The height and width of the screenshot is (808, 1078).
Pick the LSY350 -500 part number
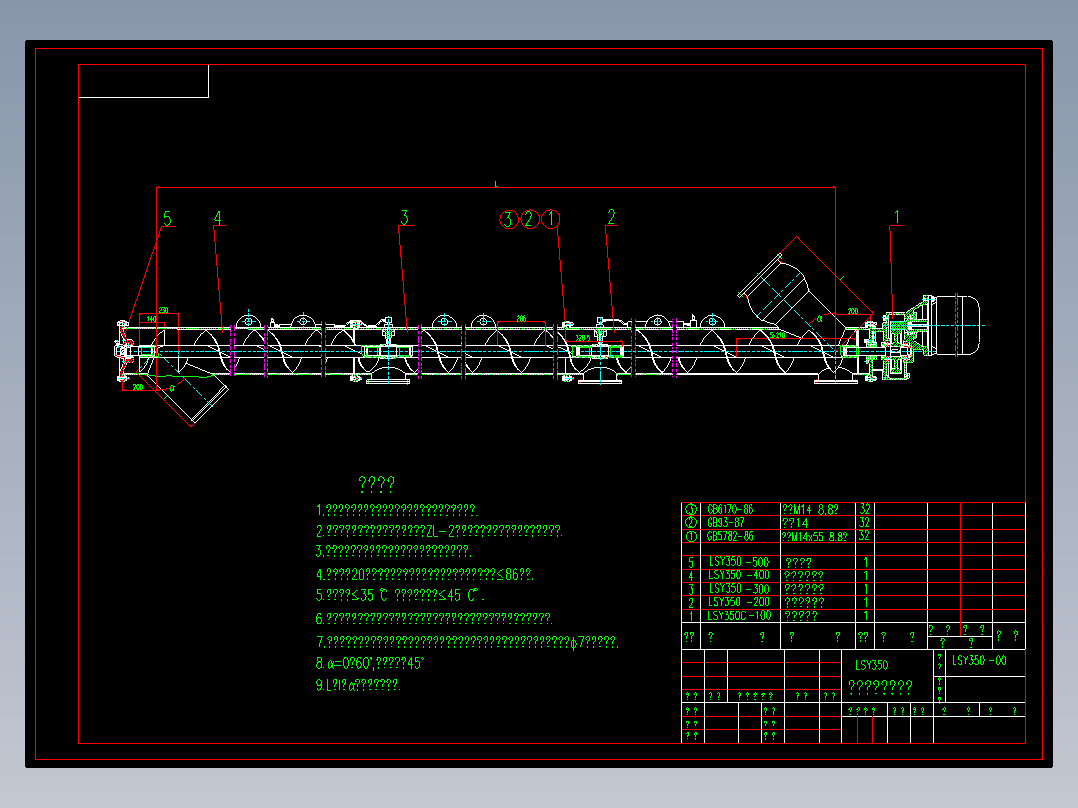click(738, 562)
